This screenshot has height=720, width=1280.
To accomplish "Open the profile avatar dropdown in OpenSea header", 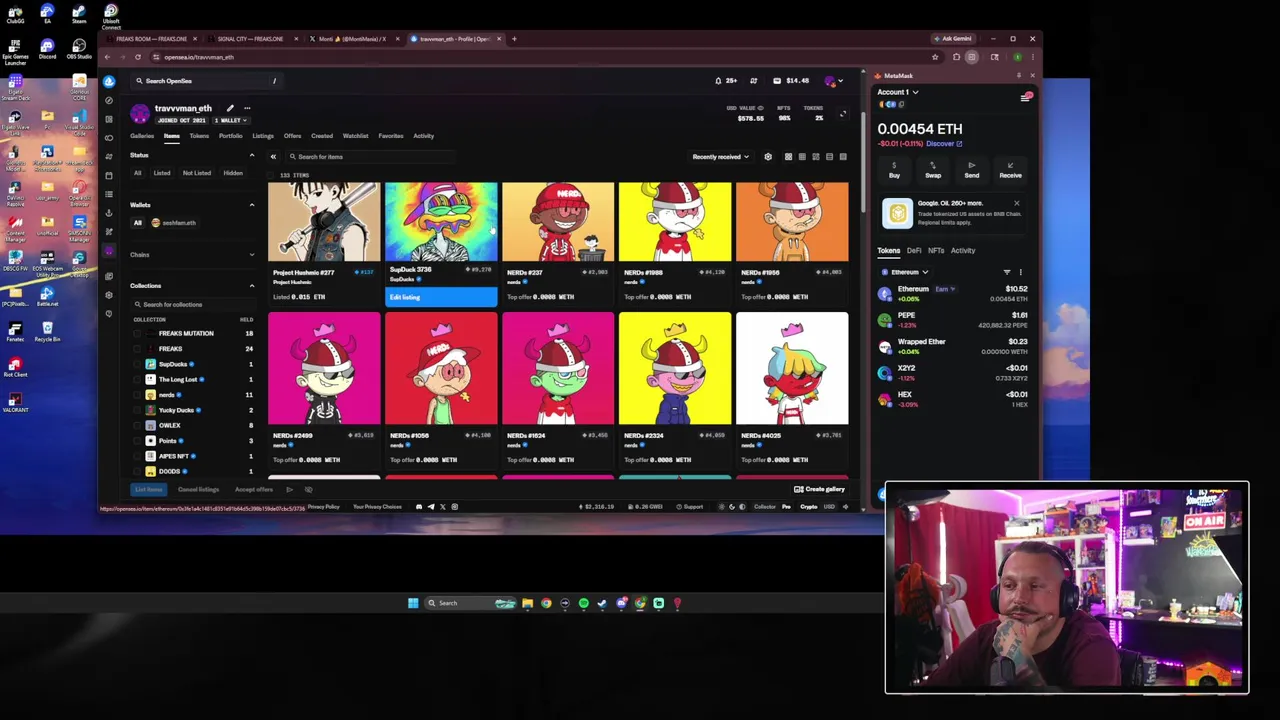I will pos(833,81).
